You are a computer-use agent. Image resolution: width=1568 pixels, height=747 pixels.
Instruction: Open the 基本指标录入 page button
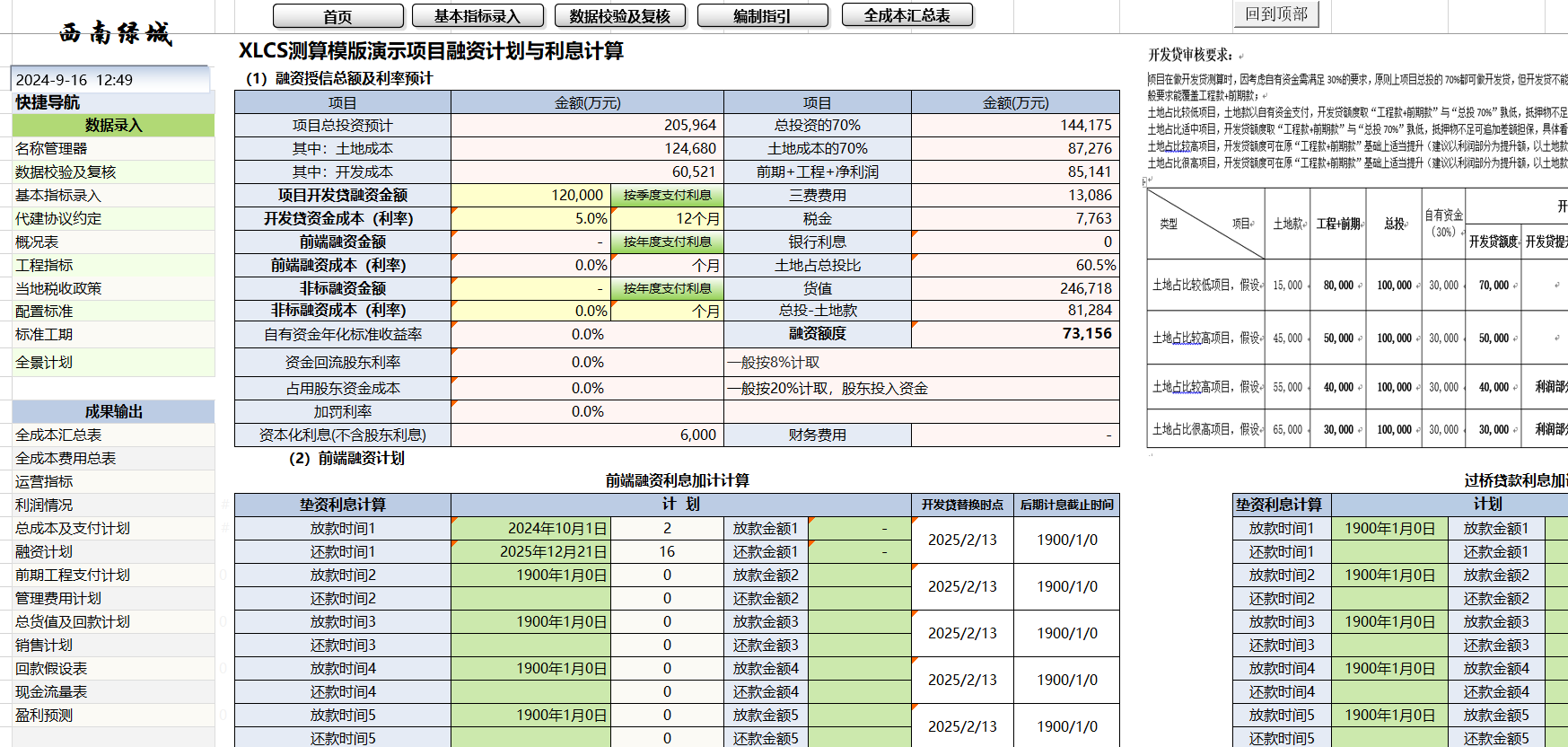coord(477,16)
